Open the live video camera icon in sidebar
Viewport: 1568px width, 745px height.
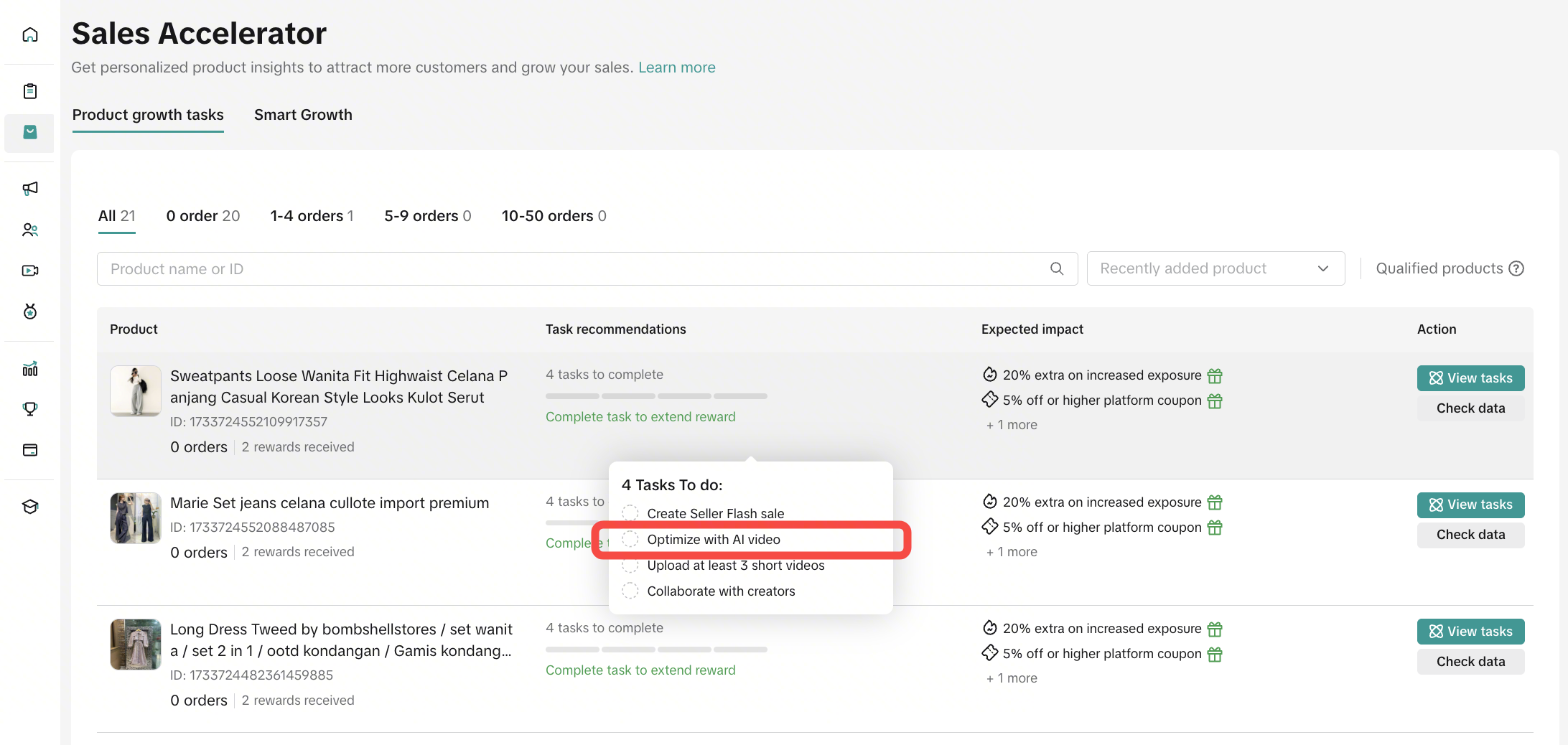click(x=30, y=271)
